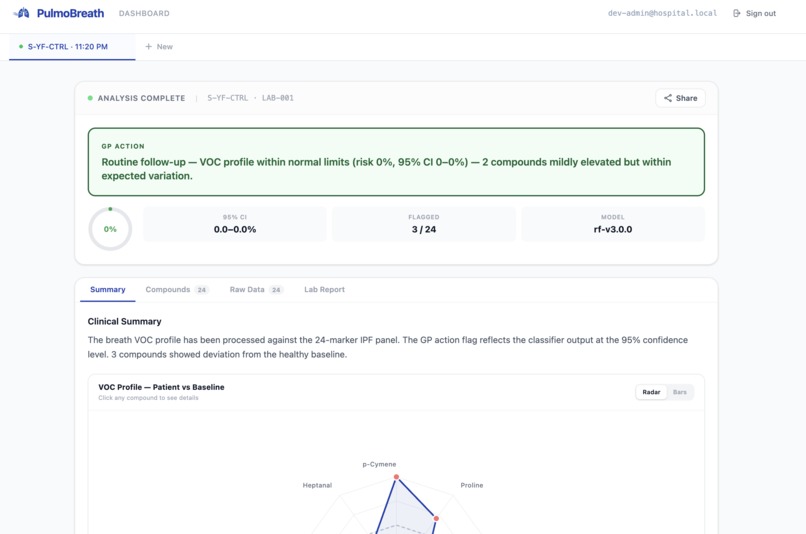
Task: Open the Compounds tab
Action: pyautogui.click(x=176, y=289)
